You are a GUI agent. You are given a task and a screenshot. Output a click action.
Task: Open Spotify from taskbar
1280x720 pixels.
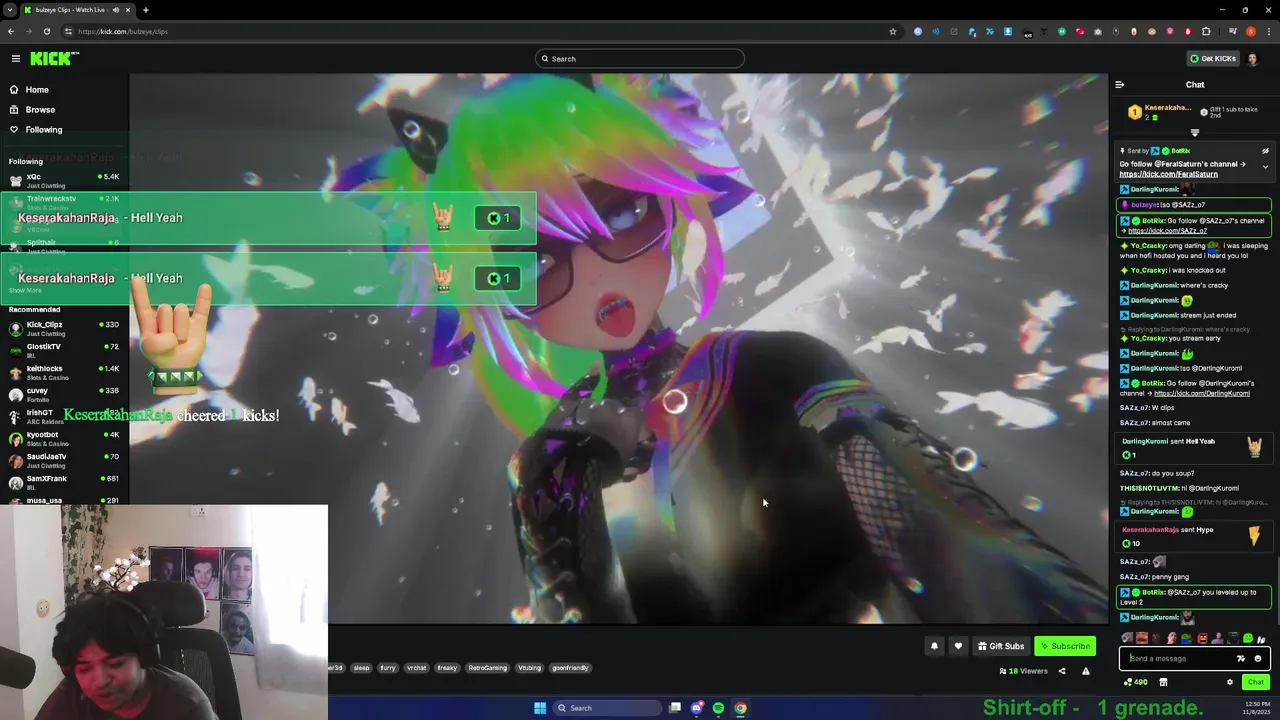point(718,708)
